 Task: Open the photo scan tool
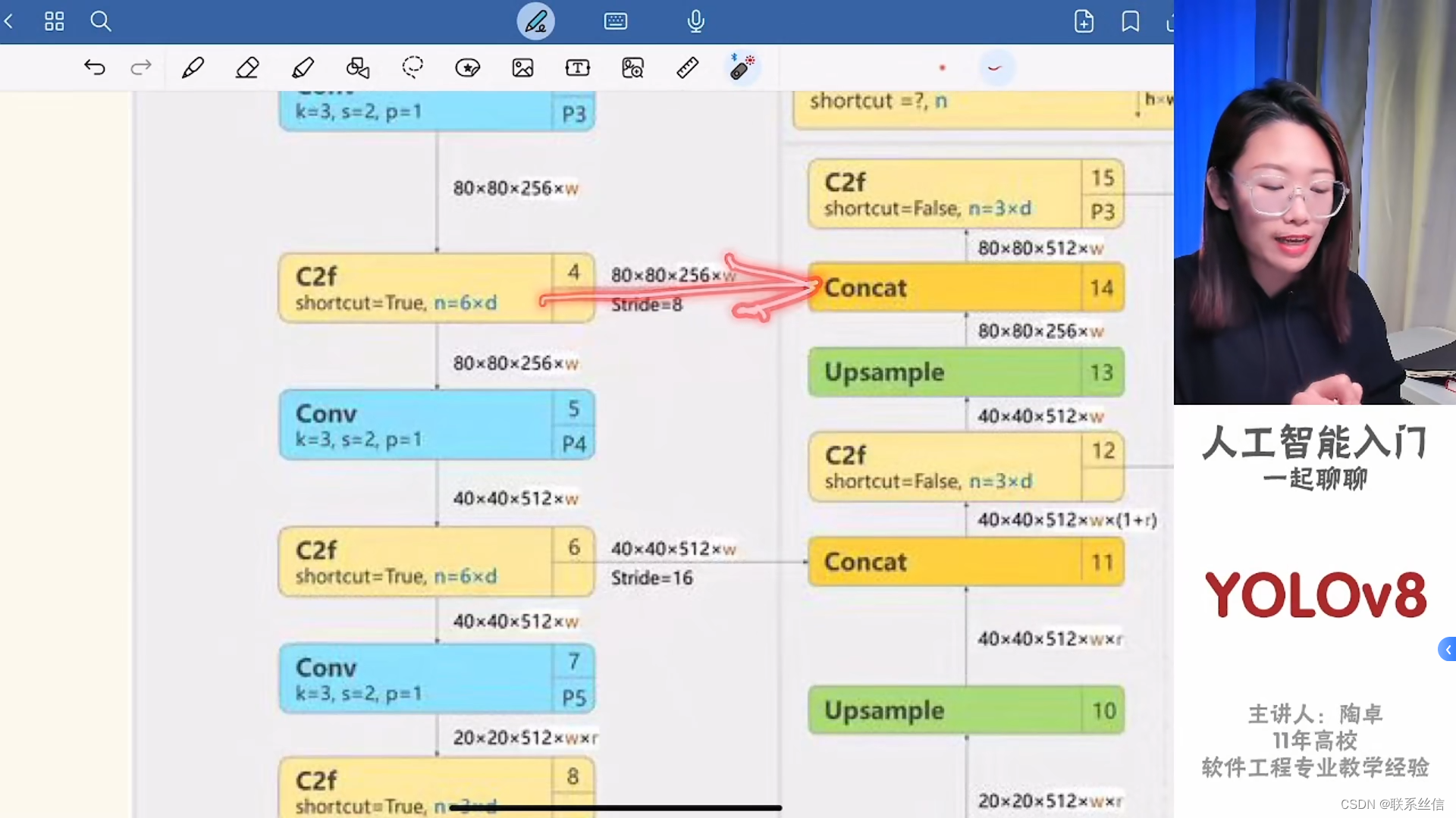point(632,67)
